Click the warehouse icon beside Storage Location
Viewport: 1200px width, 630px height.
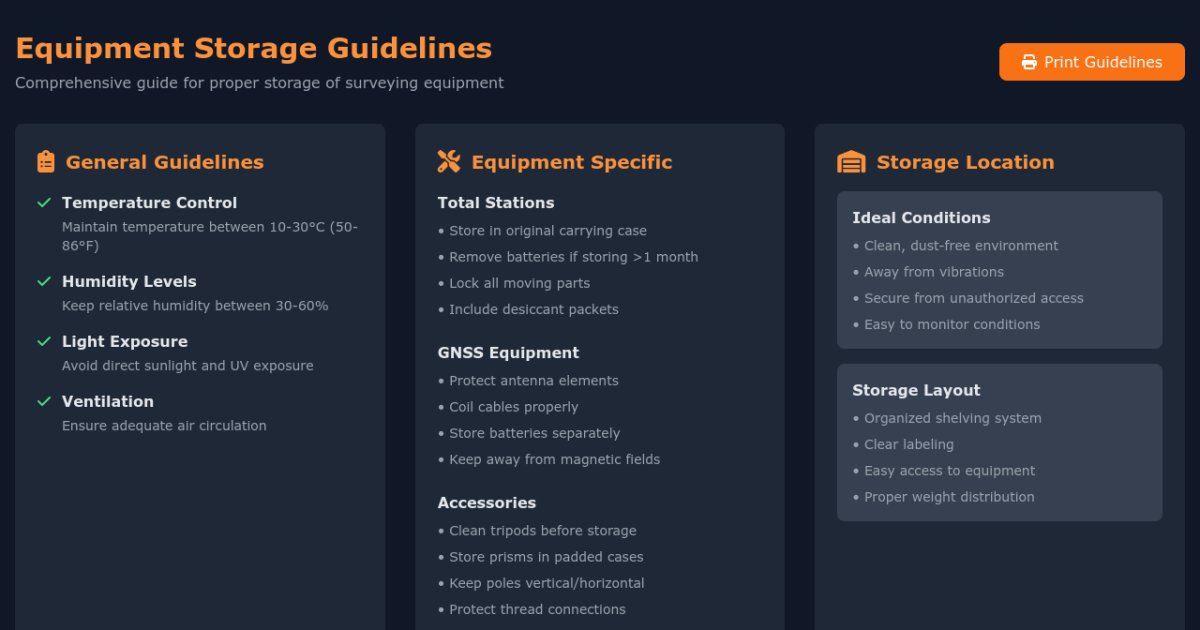[x=851, y=162]
